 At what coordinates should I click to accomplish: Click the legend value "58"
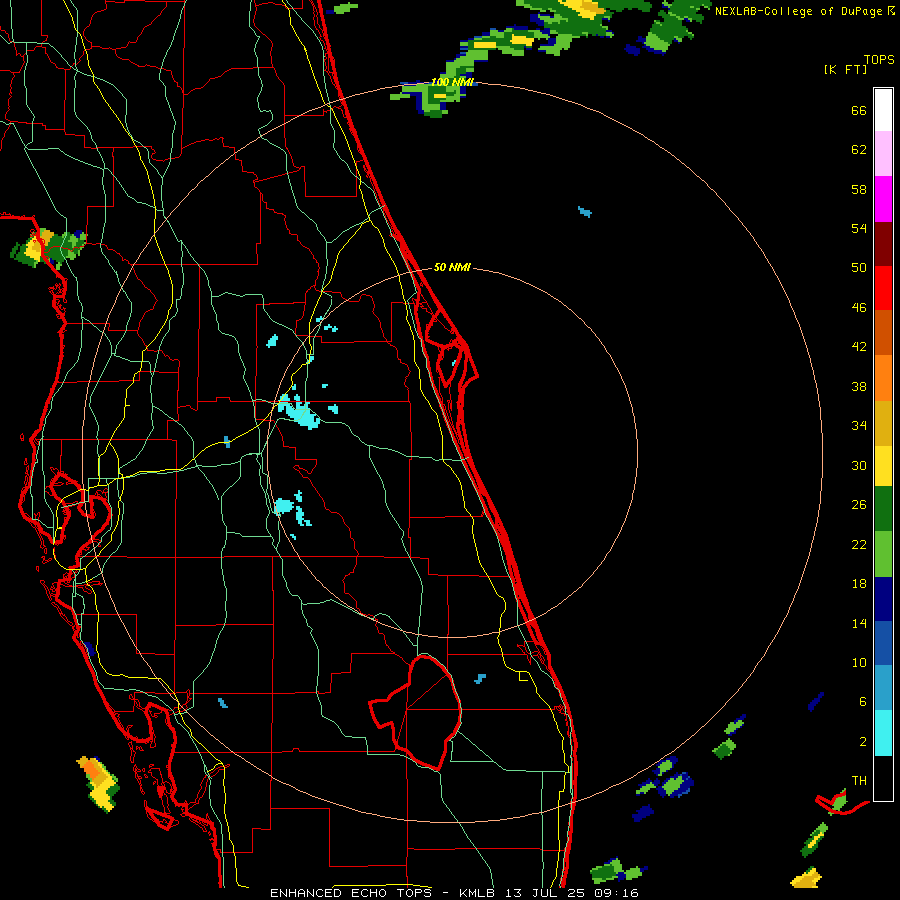[x=859, y=189]
